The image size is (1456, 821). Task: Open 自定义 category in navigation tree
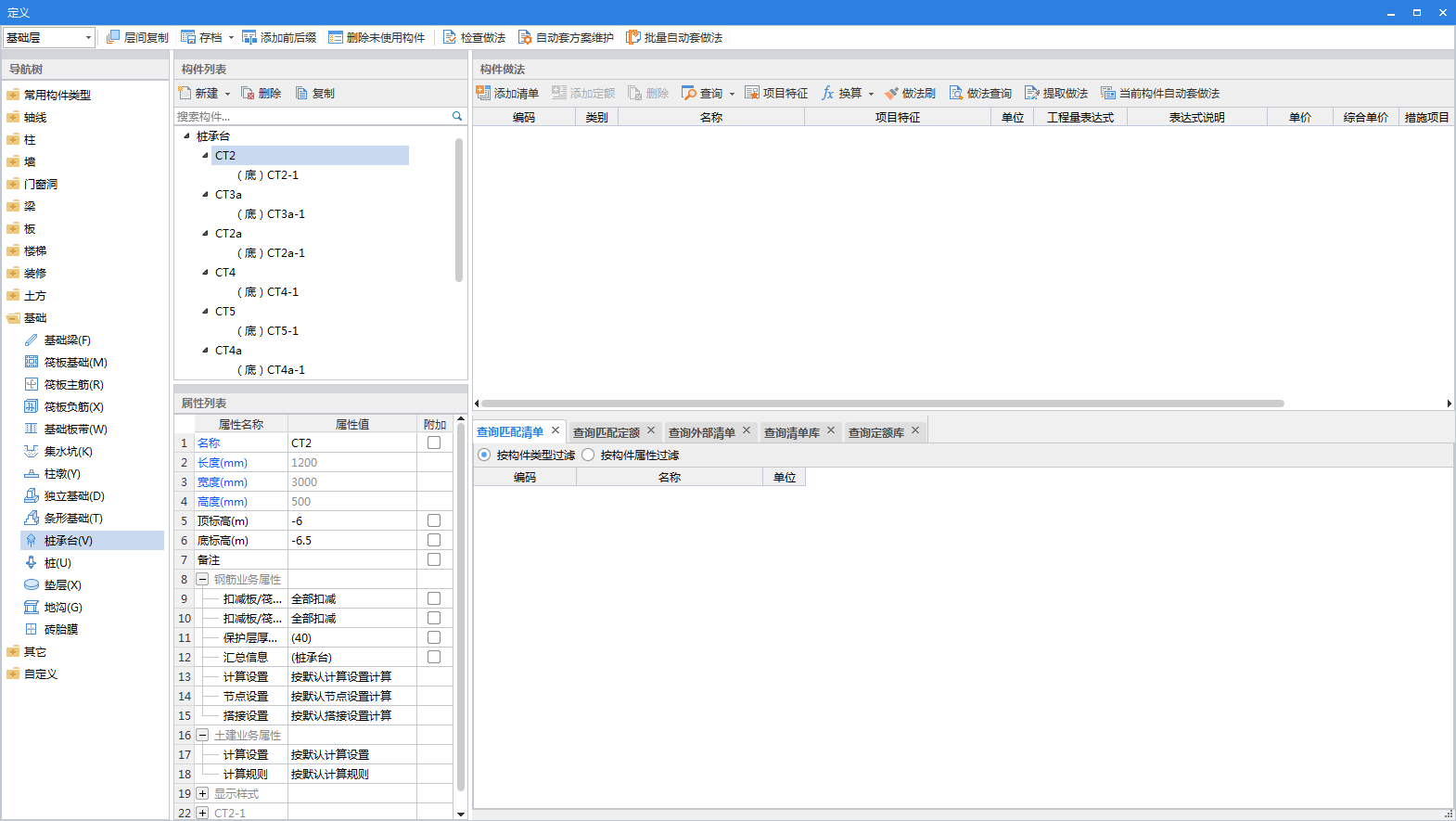tap(41, 674)
